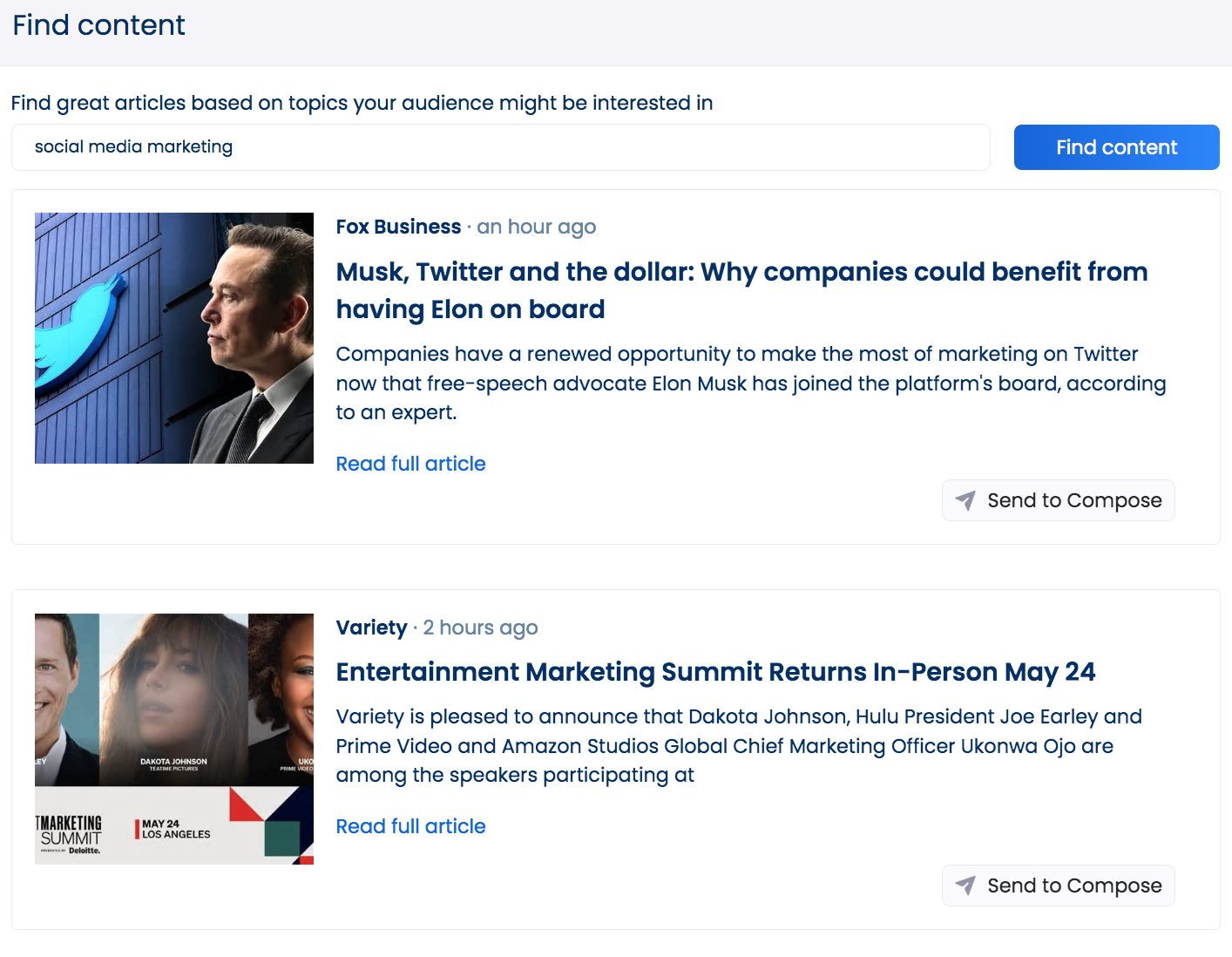Click the Find content page title
The width and height of the screenshot is (1232, 957).
(x=98, y=25)
